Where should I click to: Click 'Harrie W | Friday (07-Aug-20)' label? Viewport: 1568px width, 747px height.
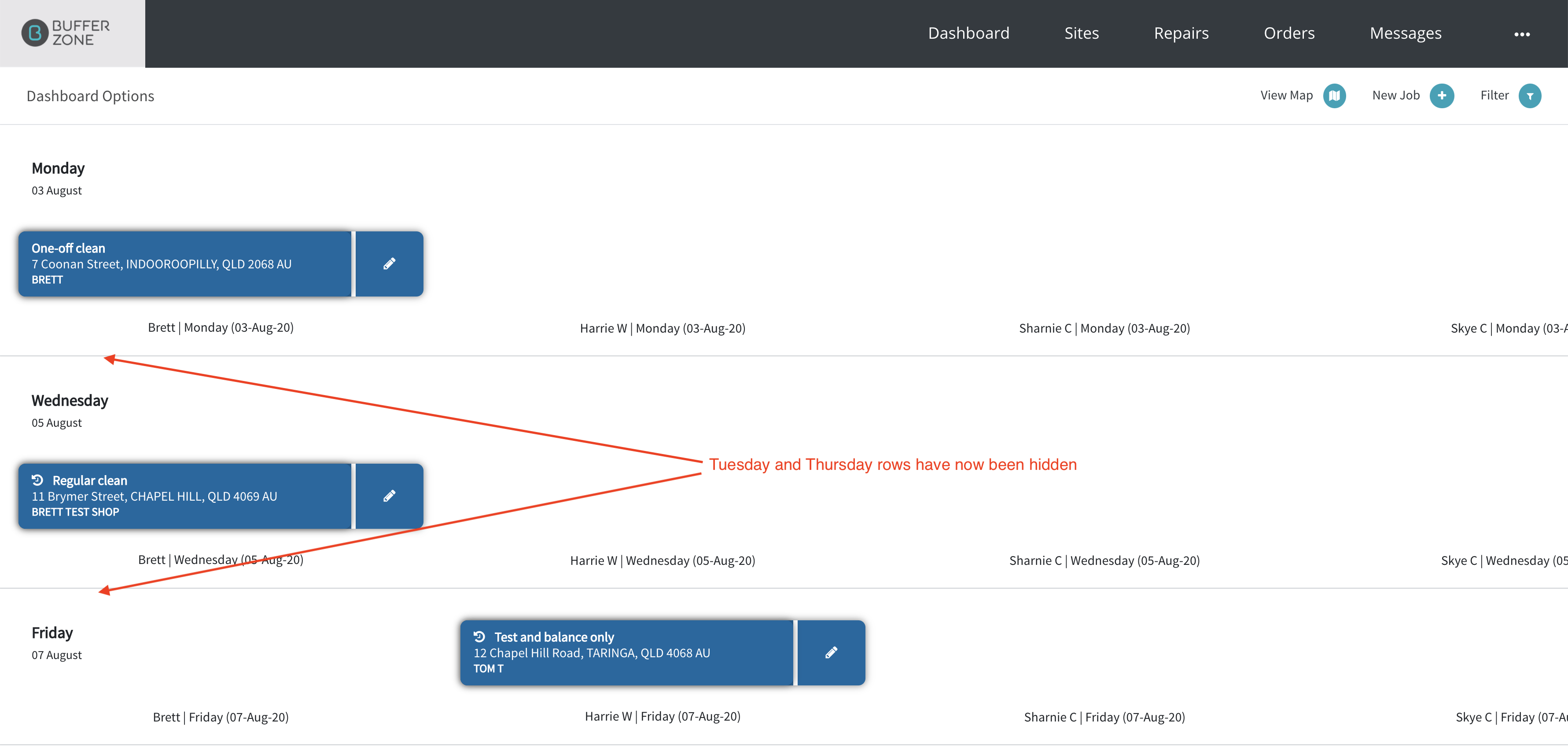662,717
